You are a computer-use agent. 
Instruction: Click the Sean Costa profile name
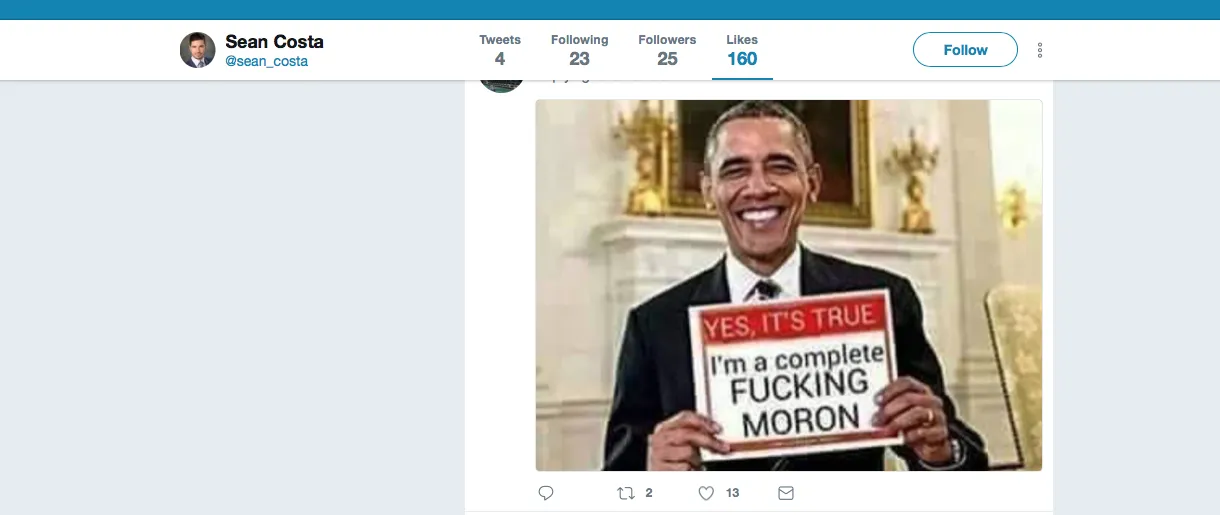tap(274, 42)
